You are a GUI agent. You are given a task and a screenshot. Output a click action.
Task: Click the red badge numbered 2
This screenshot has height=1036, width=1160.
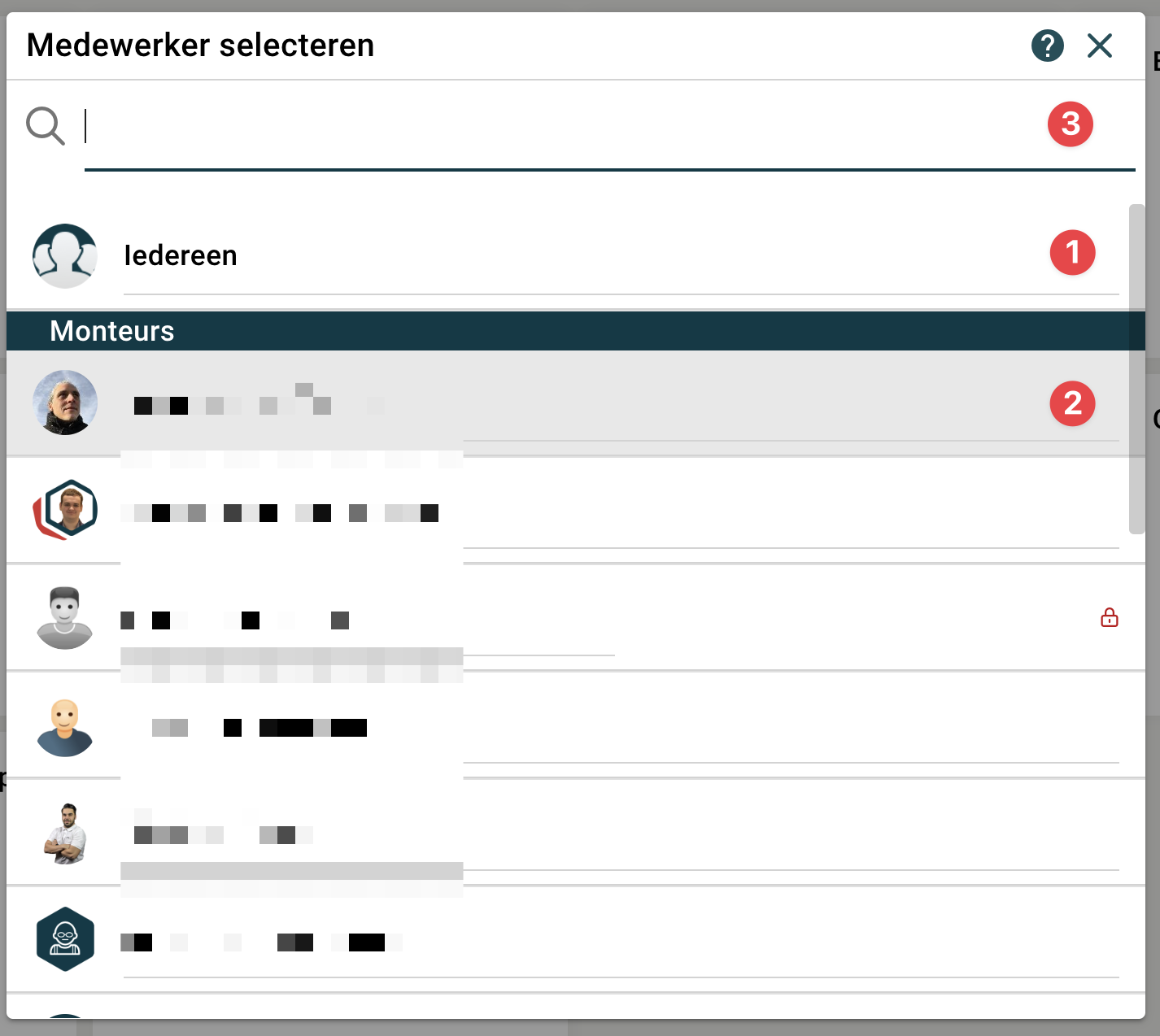click(x=1072, y=403)
